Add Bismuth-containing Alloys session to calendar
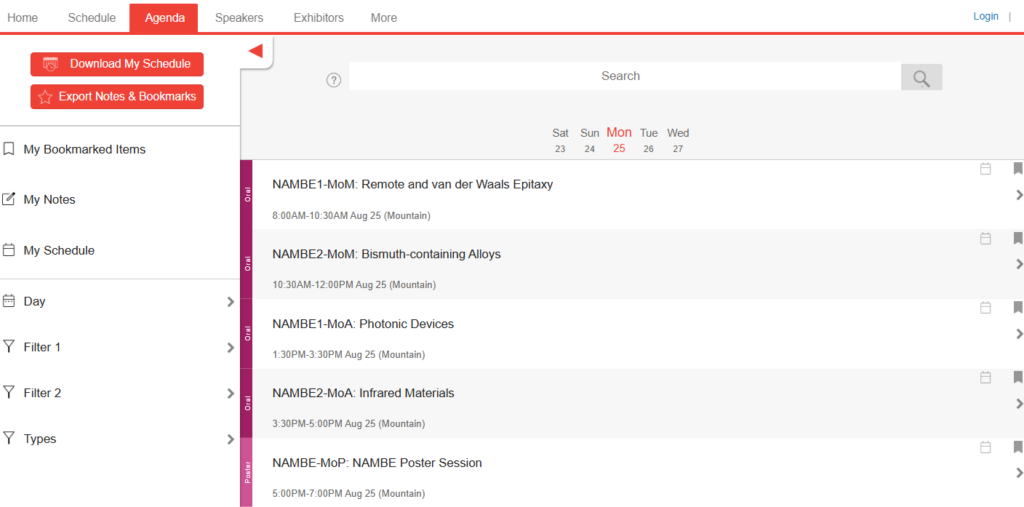Viewport: 1024px width, 507px height. [985, 238]
